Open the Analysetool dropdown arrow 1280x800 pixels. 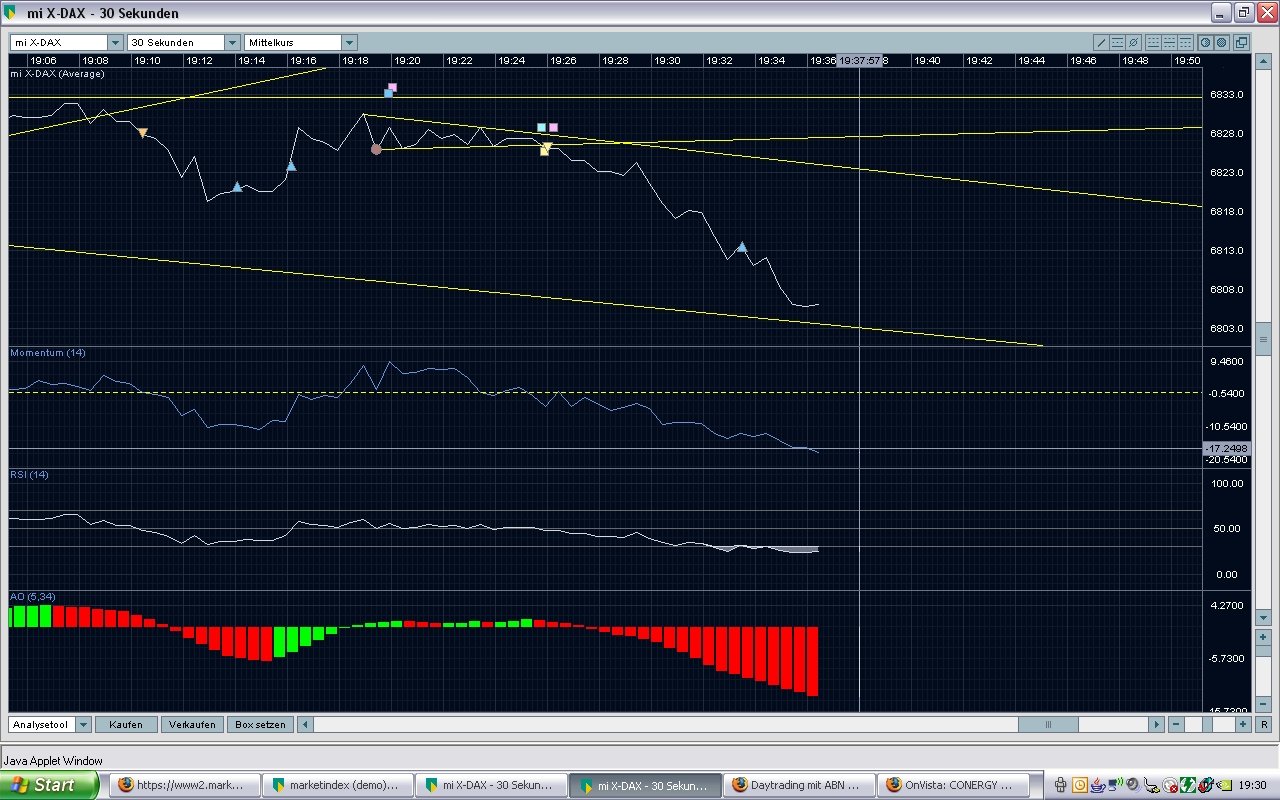83,724
